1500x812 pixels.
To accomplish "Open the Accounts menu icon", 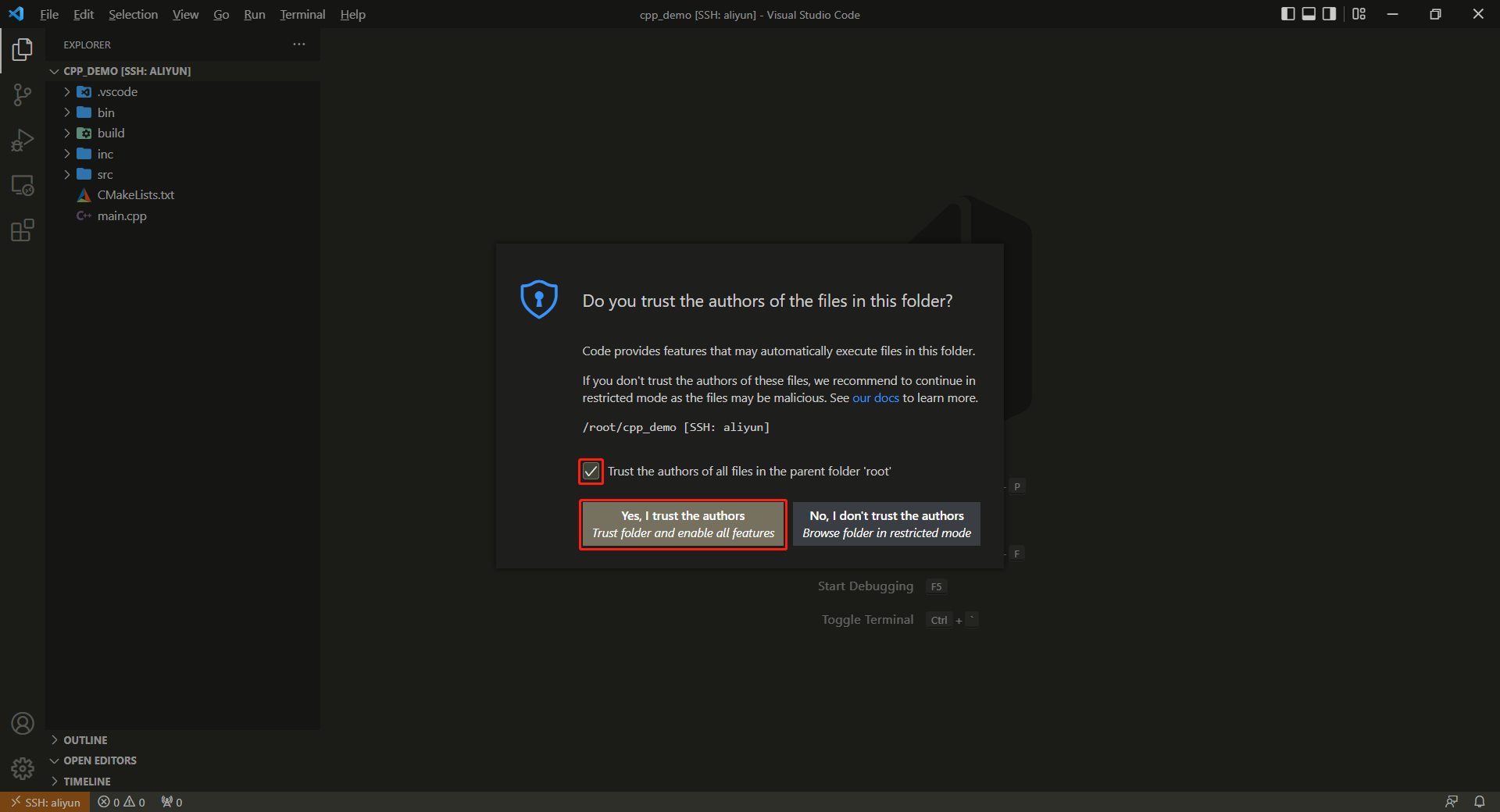I will pos(23,724).
